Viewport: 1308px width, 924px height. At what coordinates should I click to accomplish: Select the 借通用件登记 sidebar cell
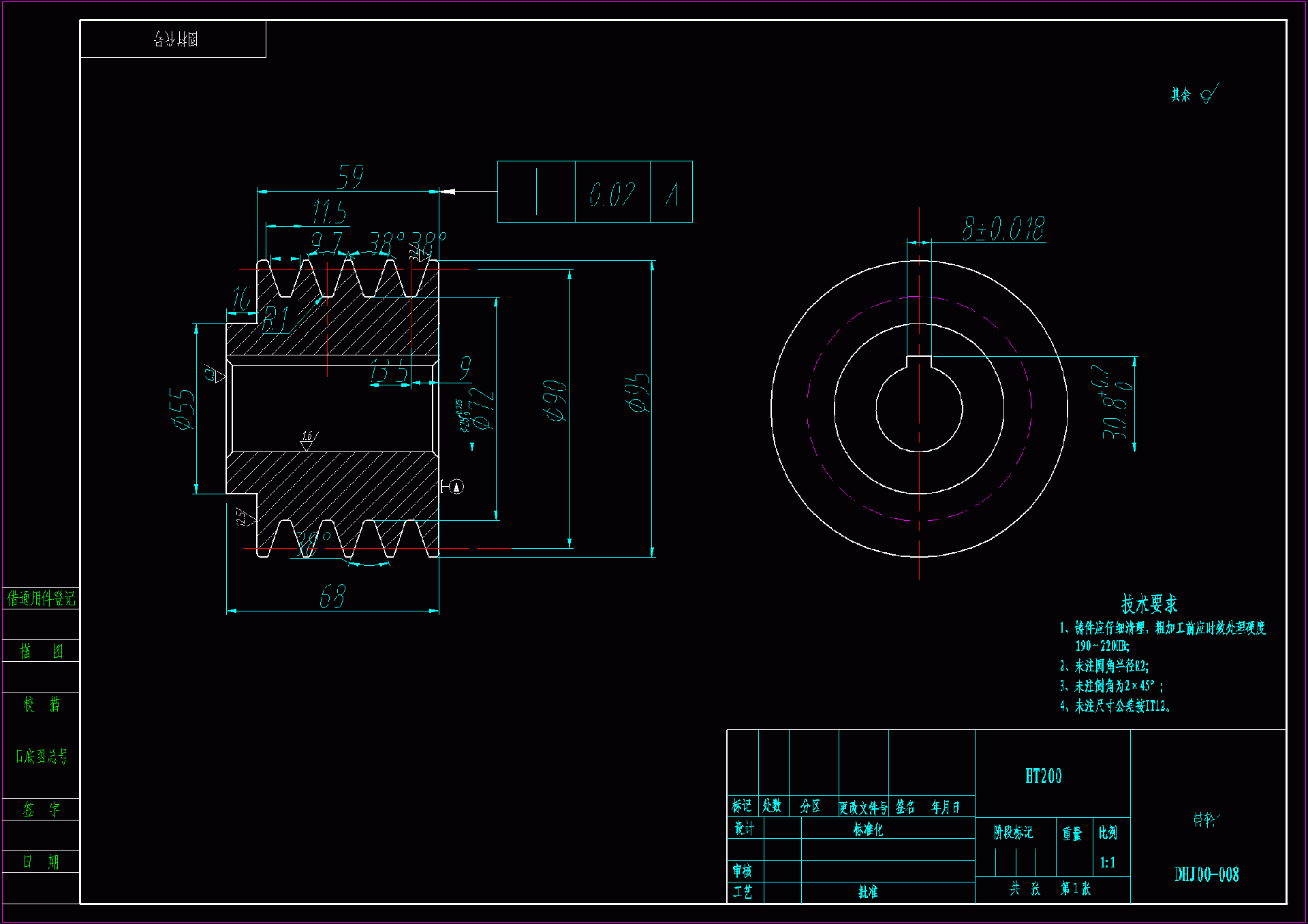click(41, 599)
